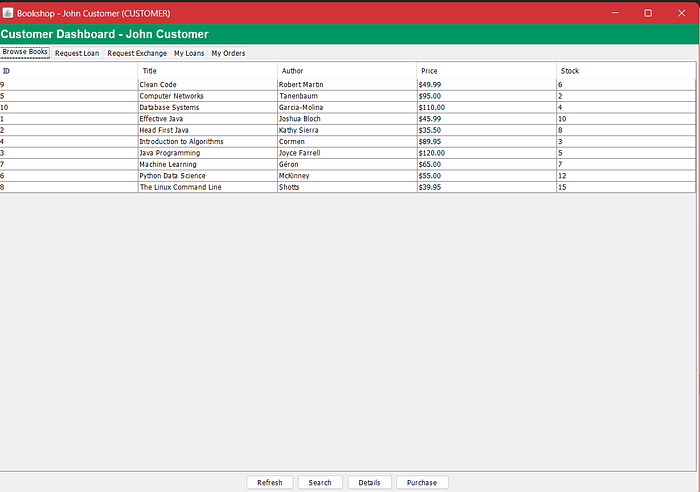The height and width of the screenshot is (492, 700).
Task: Click author cell Shotts
Action: click(x=347, y=187)
